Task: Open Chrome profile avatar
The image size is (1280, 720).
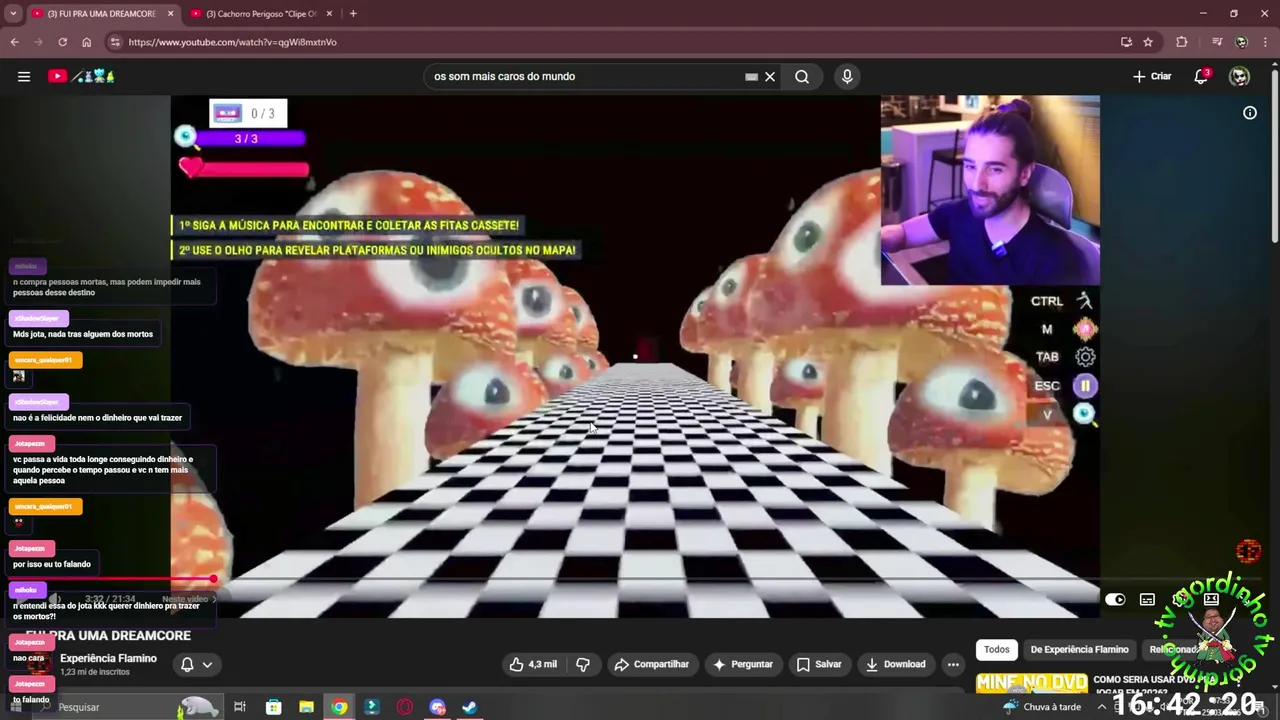Action: (1241, 42)
